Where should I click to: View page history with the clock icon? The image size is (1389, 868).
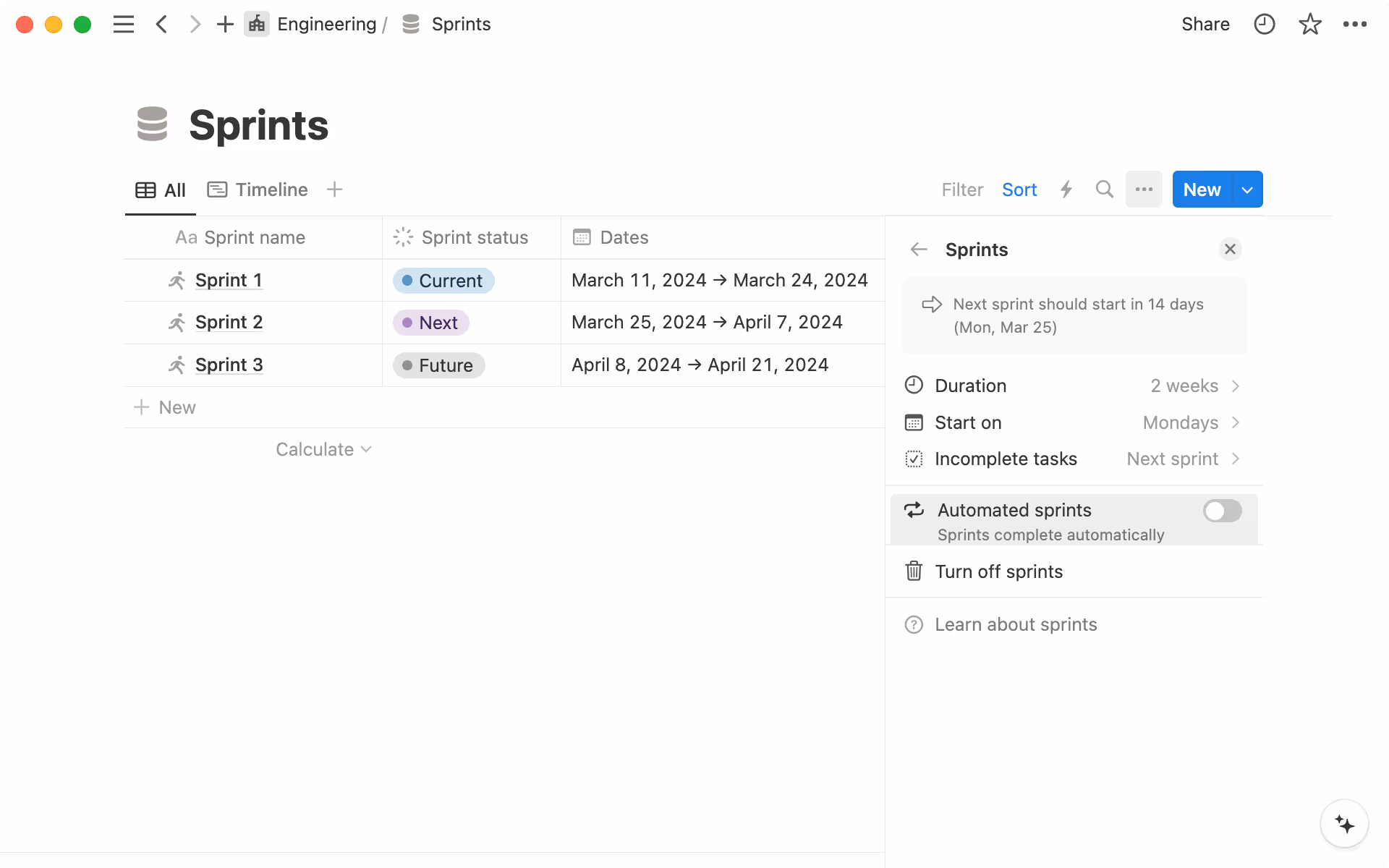1264,24
